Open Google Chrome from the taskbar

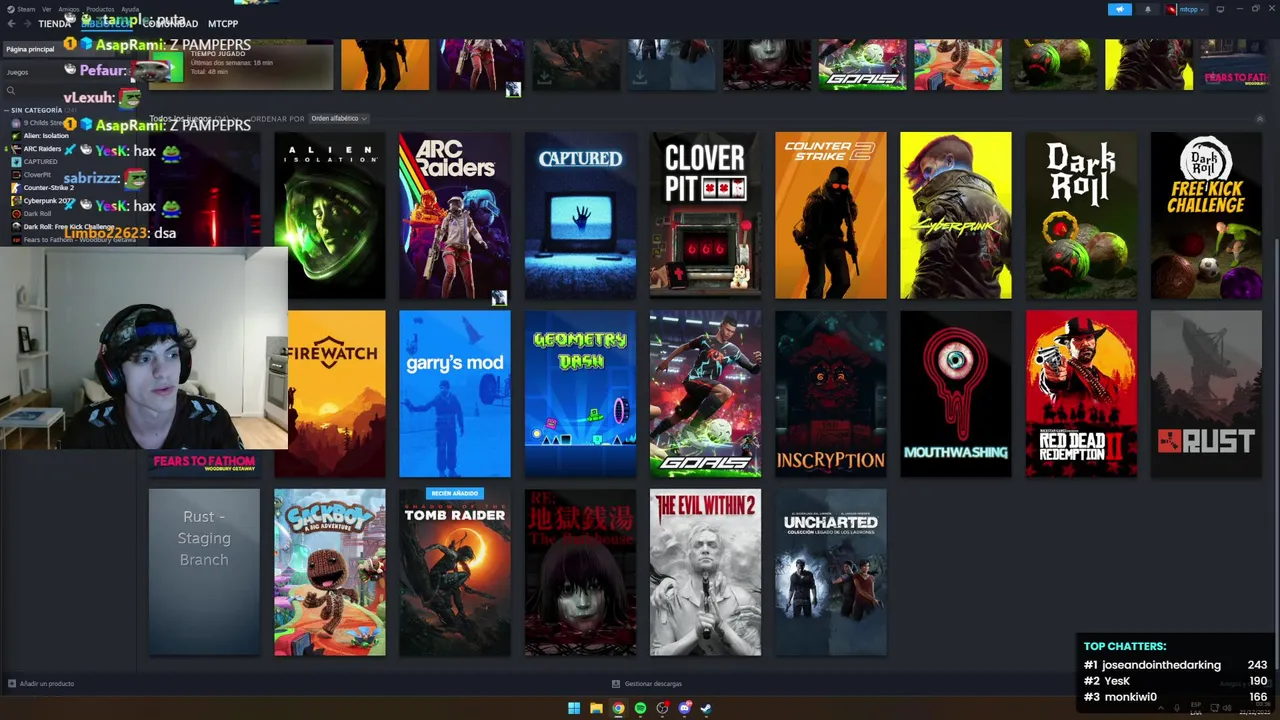(x=618, y=708)
